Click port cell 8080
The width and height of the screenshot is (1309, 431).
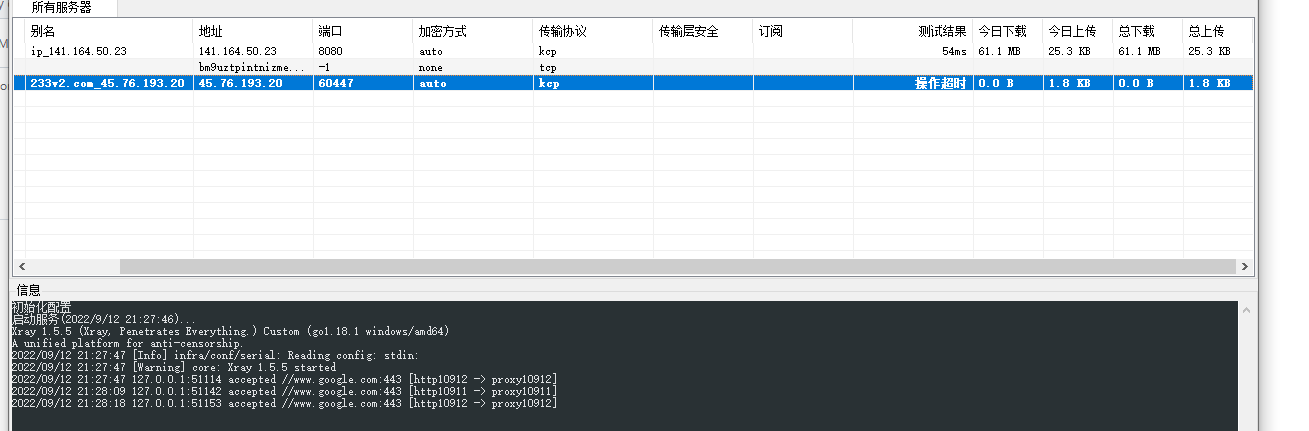coord(332,51)
